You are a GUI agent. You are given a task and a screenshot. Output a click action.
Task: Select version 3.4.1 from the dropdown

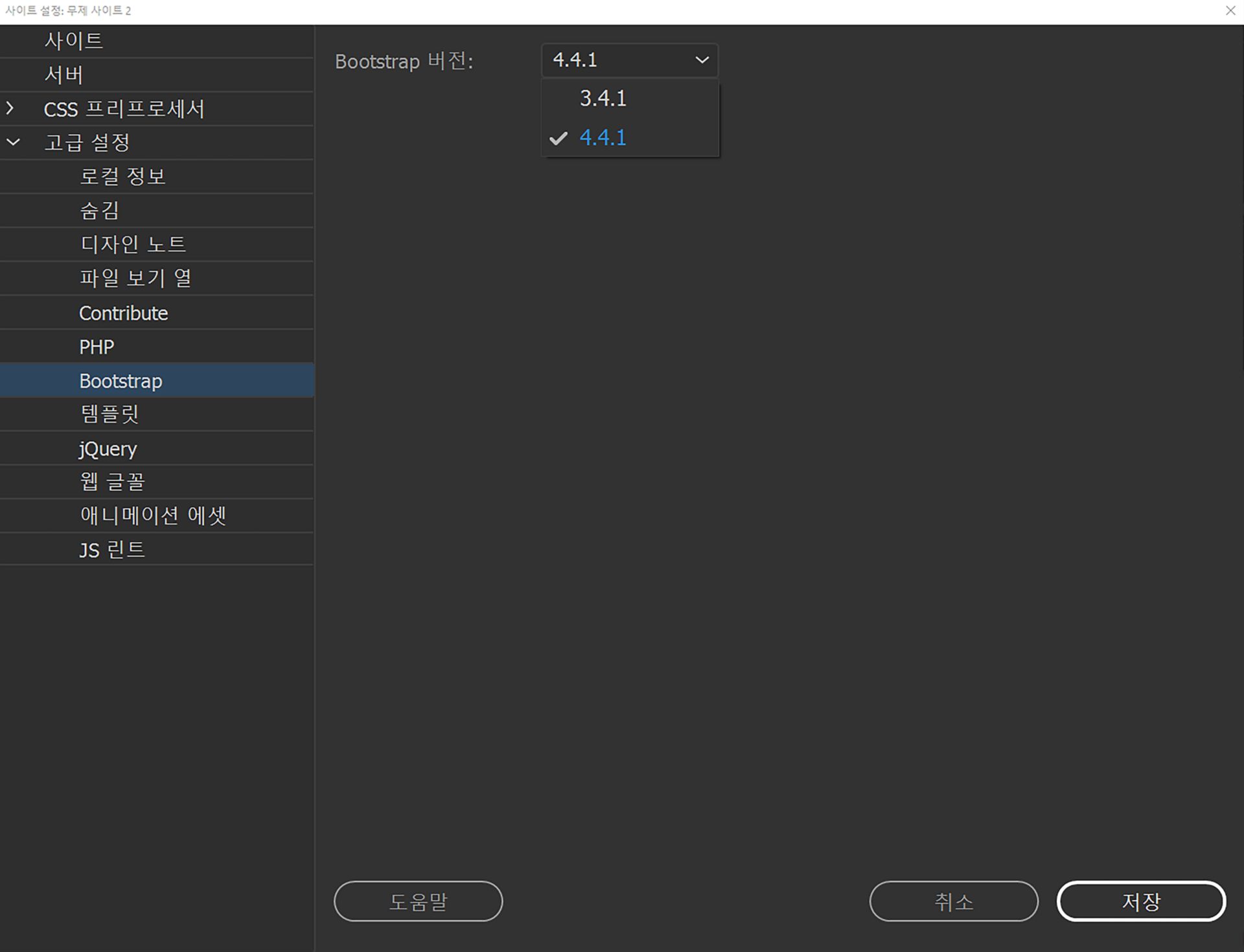[x=603, y=98]
